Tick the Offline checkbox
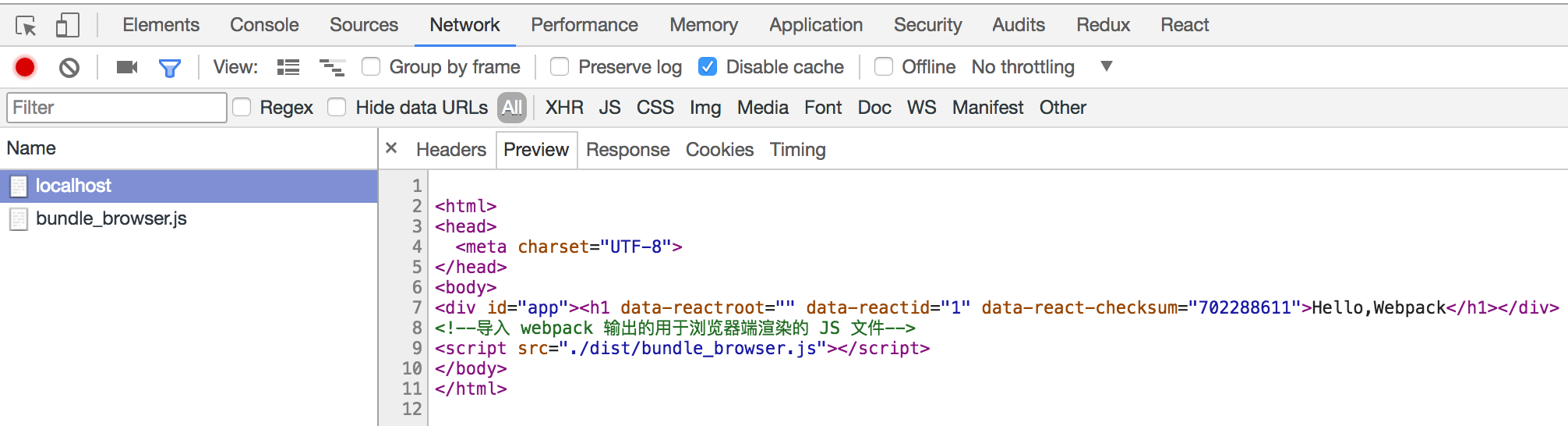This screenshot has height=426, width=1568. [884, 67]
